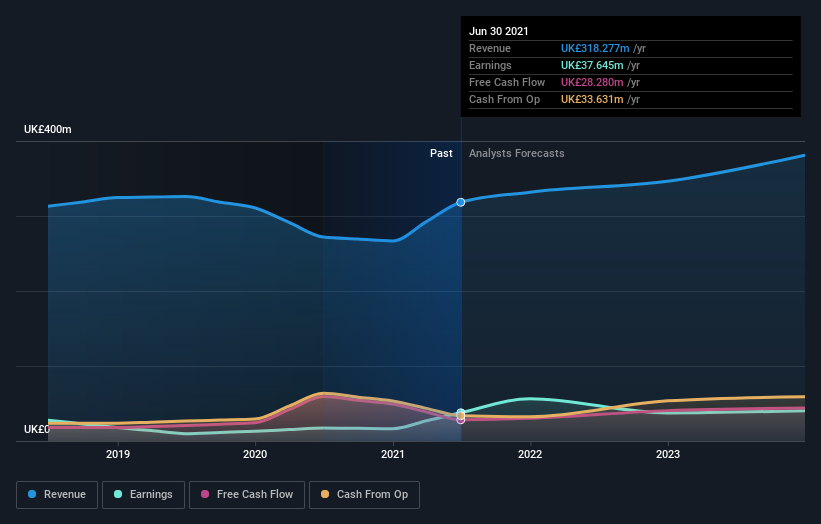
Task: Toggle the Revenue legend button
Action: coord(57,495)
